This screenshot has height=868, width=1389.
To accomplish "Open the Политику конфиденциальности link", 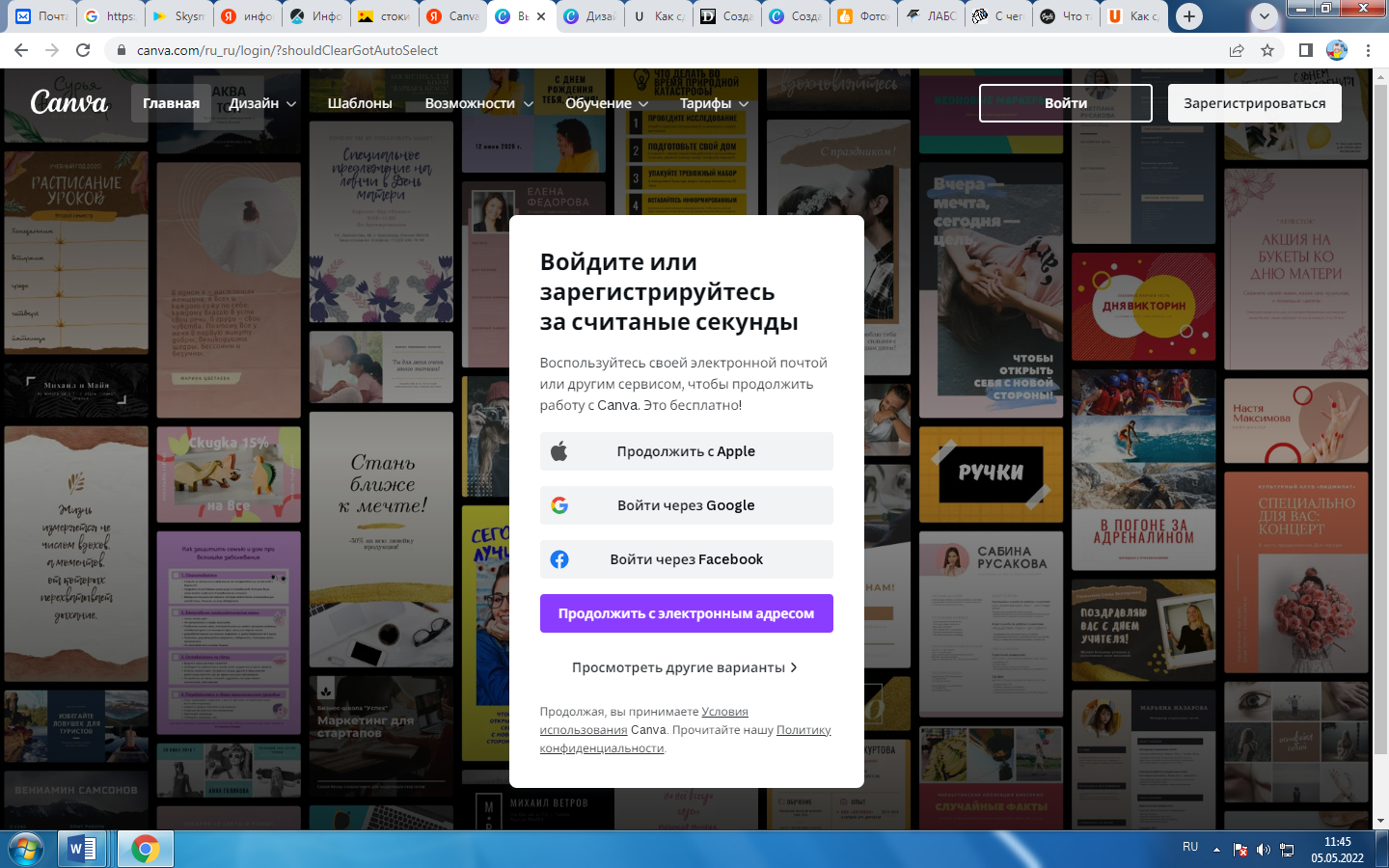I will point(685,739).
